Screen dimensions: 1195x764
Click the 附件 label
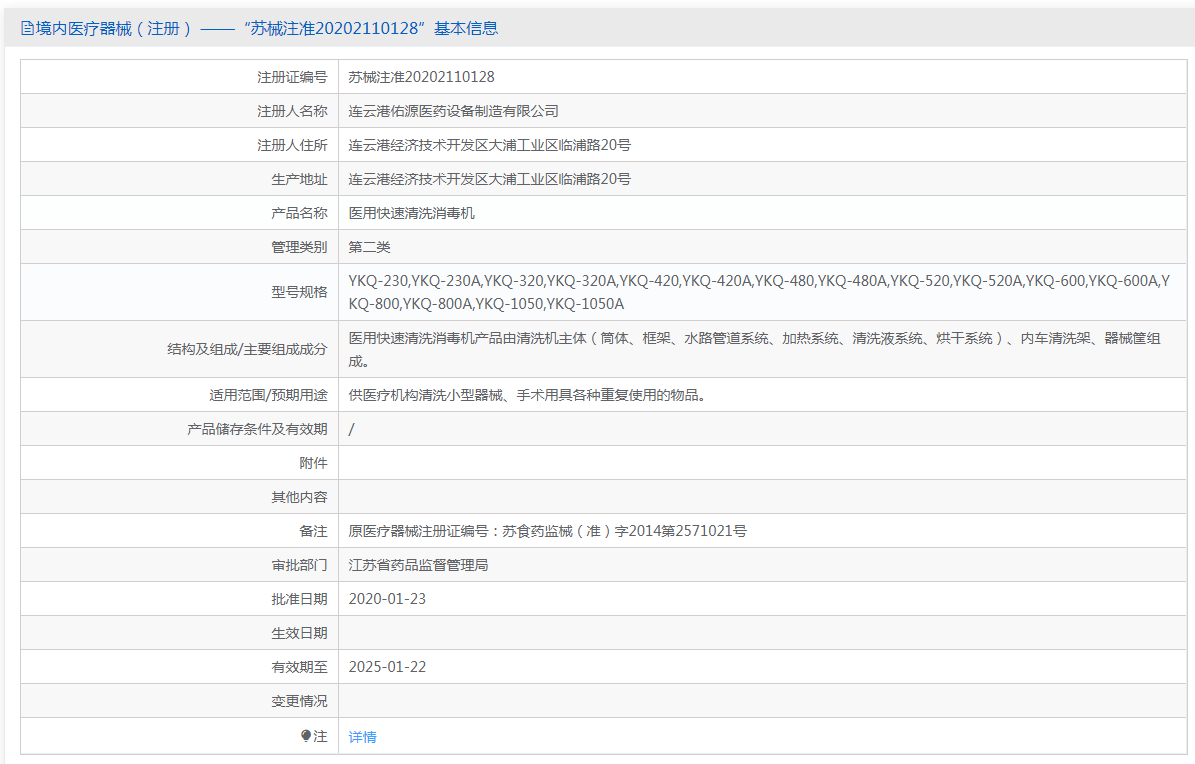click(313, 463)
